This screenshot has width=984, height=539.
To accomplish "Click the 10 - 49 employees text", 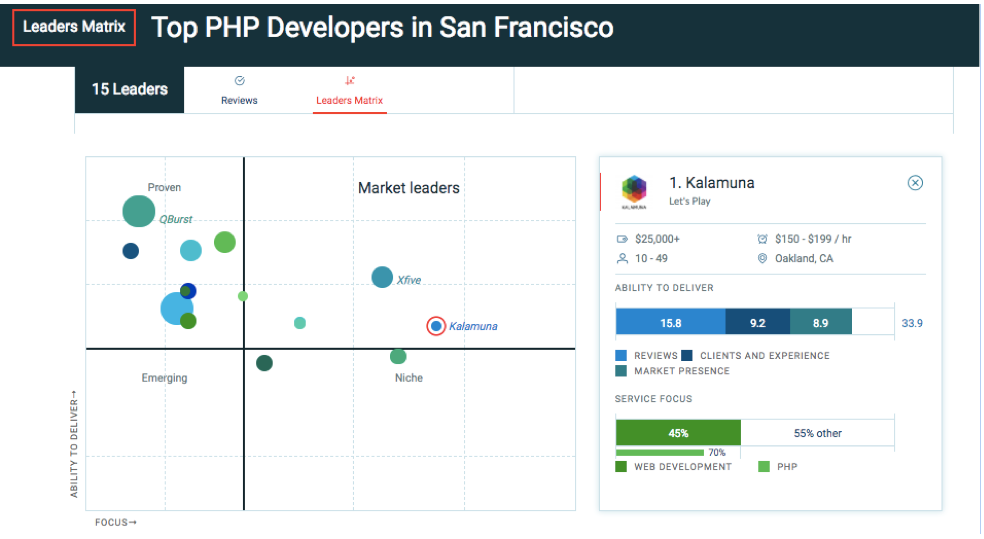I will (651, 259).
